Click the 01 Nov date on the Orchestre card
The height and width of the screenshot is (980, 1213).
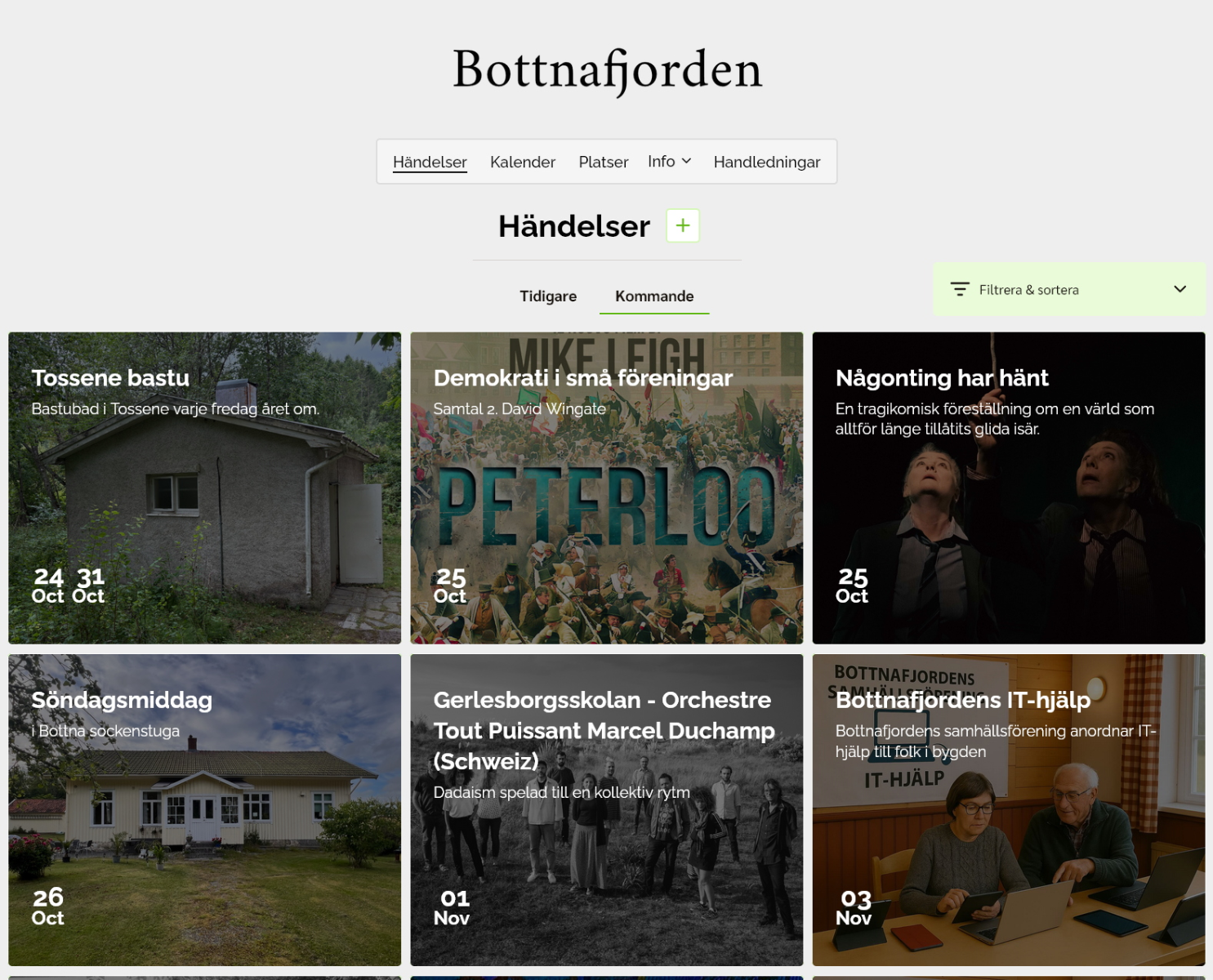453,907
